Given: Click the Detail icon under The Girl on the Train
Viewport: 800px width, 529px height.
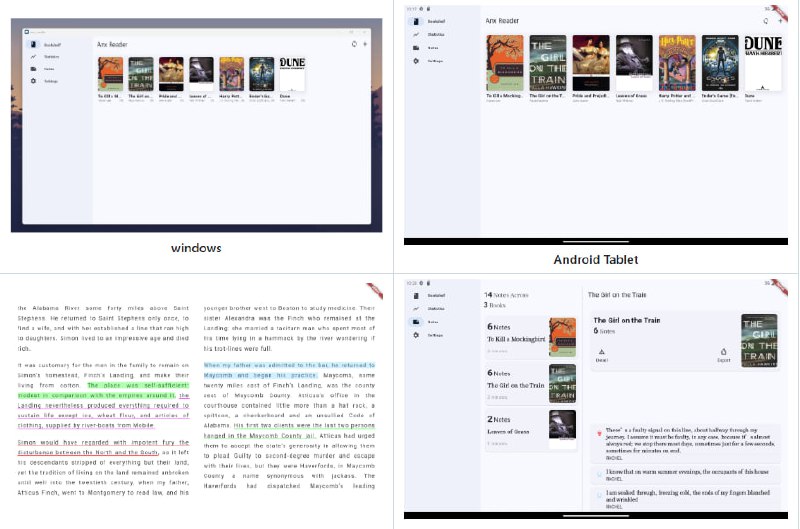Looking at the screenshot, I should [x=601, y=352].
